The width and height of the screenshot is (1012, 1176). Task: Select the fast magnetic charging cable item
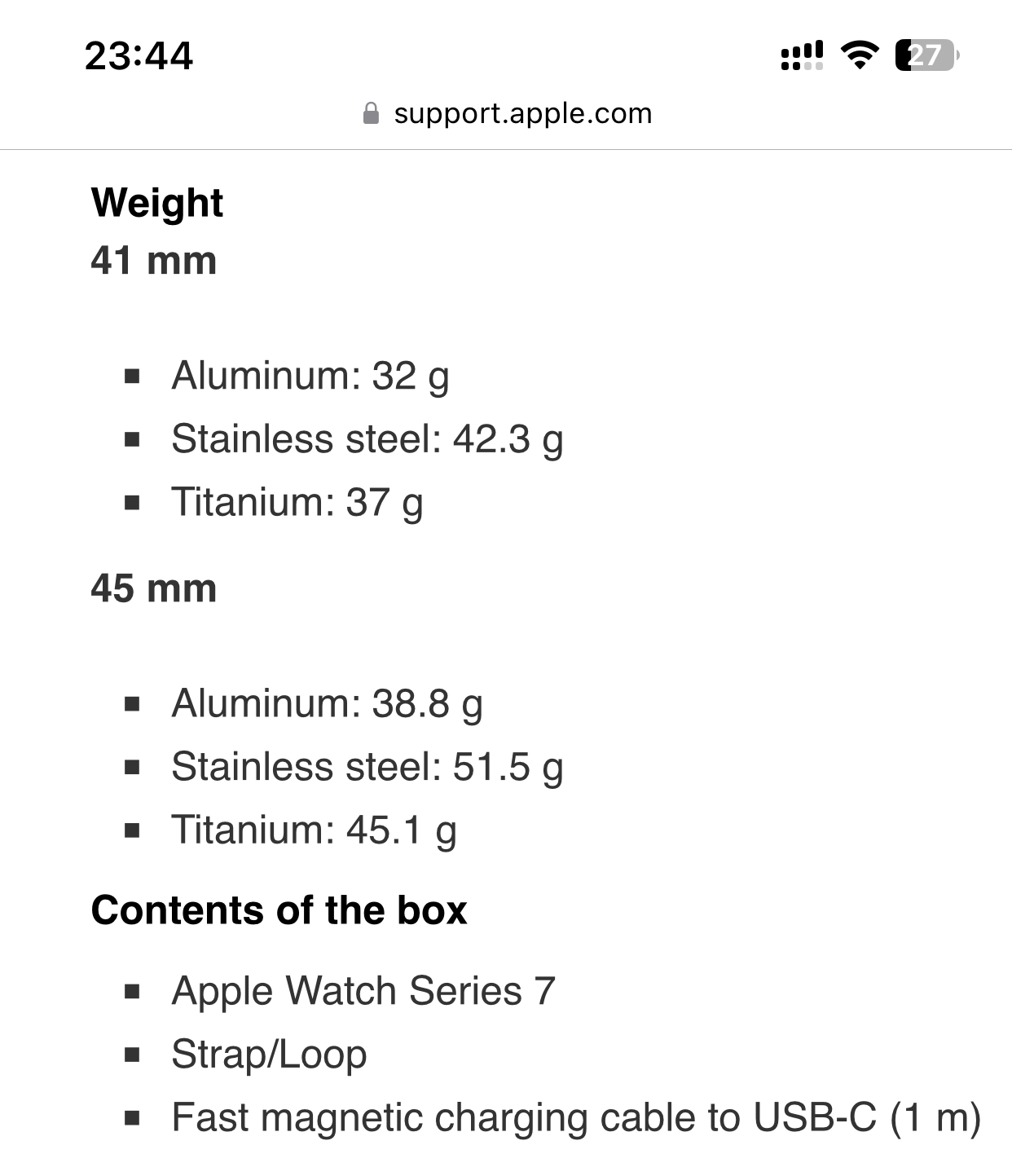(x=575, y=1117)
